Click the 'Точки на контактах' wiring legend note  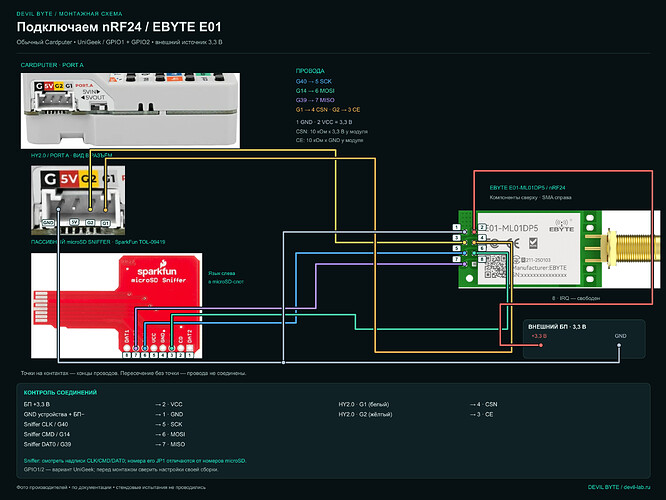point(133,373)
